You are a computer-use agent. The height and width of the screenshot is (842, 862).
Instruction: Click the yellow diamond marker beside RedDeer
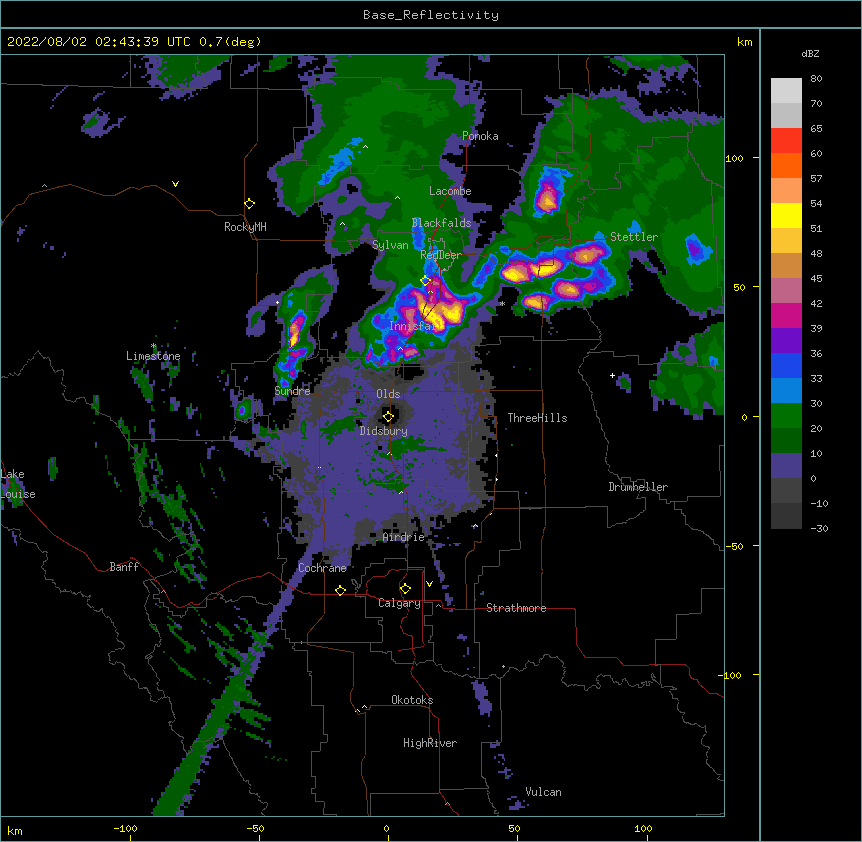point(426,281)
